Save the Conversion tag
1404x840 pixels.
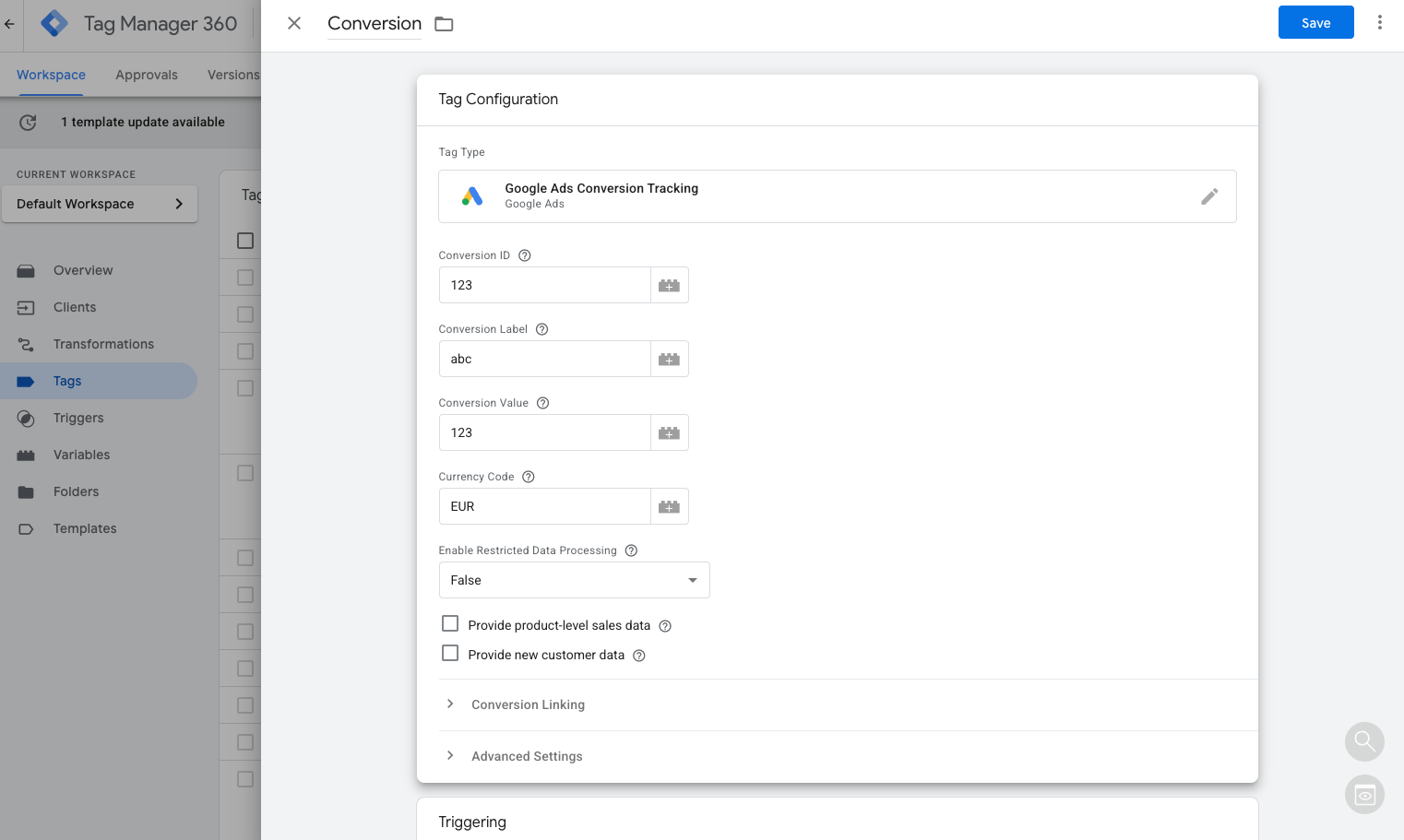[x=1315, y=23]
